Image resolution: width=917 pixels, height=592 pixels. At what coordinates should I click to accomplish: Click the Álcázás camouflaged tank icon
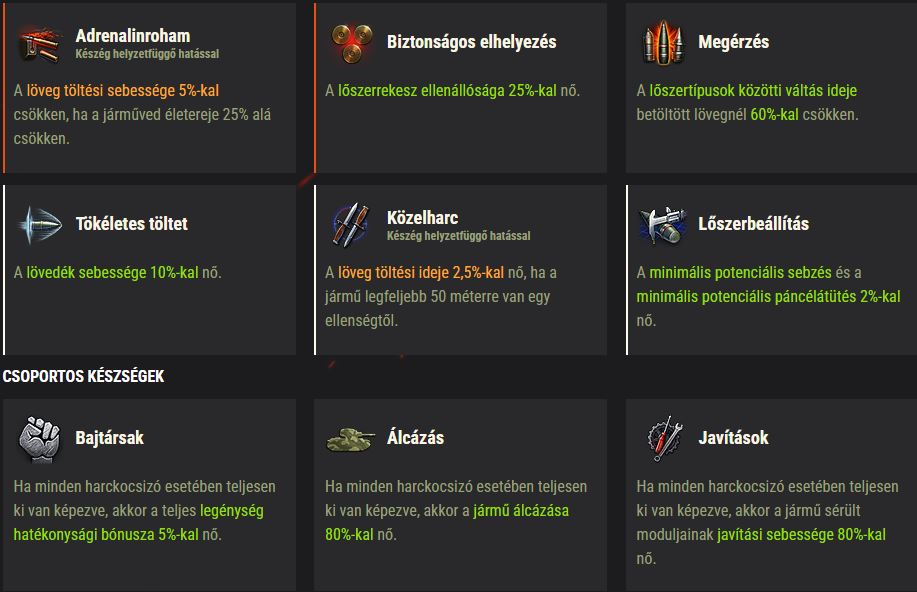pyautogui.click(x=350, y=440)
